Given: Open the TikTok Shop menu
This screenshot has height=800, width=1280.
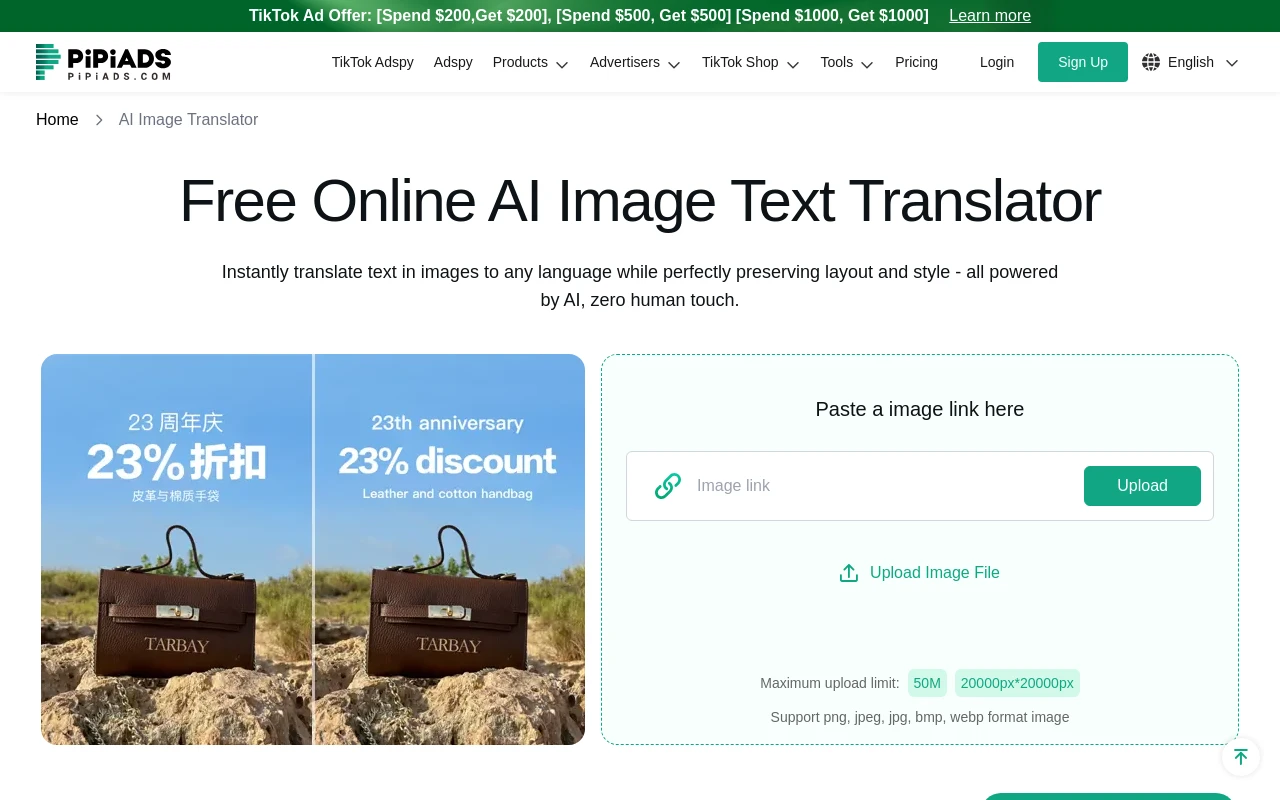Looking at the screenshot, I should click(750, 62).
